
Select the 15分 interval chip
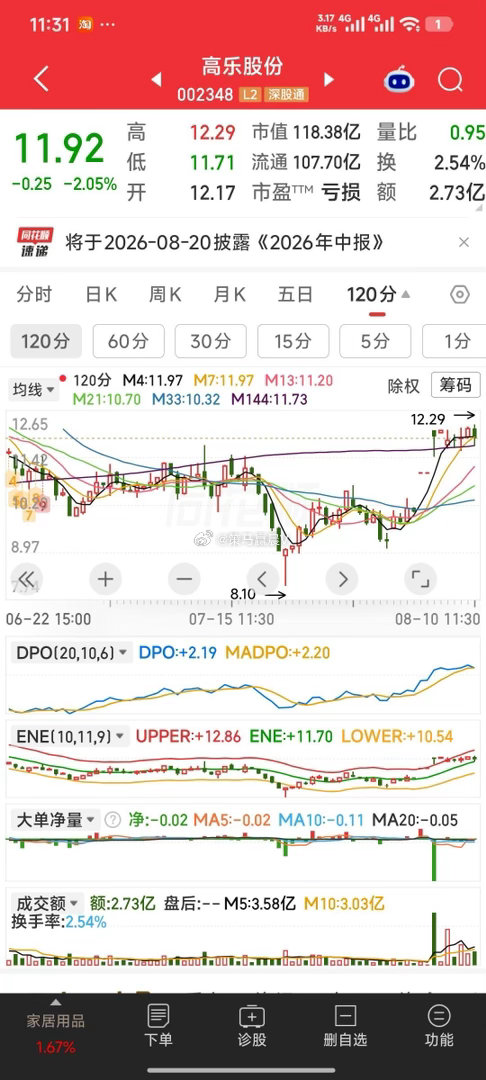(x=293, y=341)
